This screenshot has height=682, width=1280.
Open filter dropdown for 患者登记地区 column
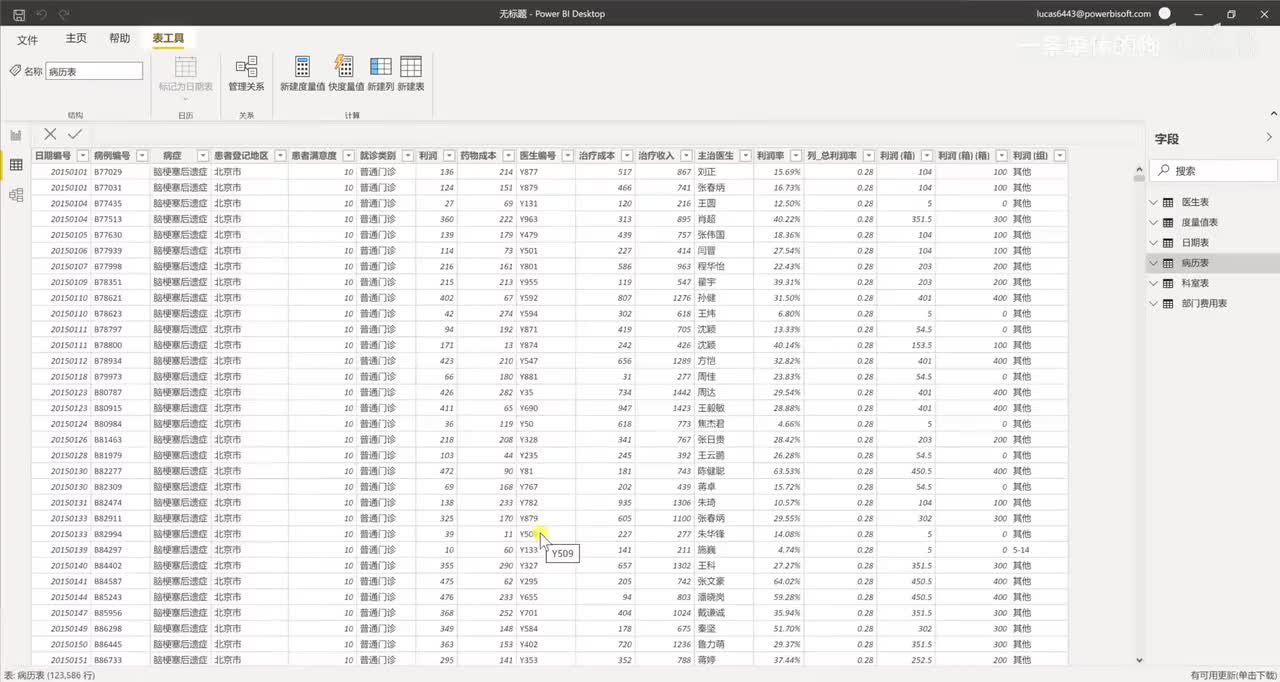coord(280,156)
